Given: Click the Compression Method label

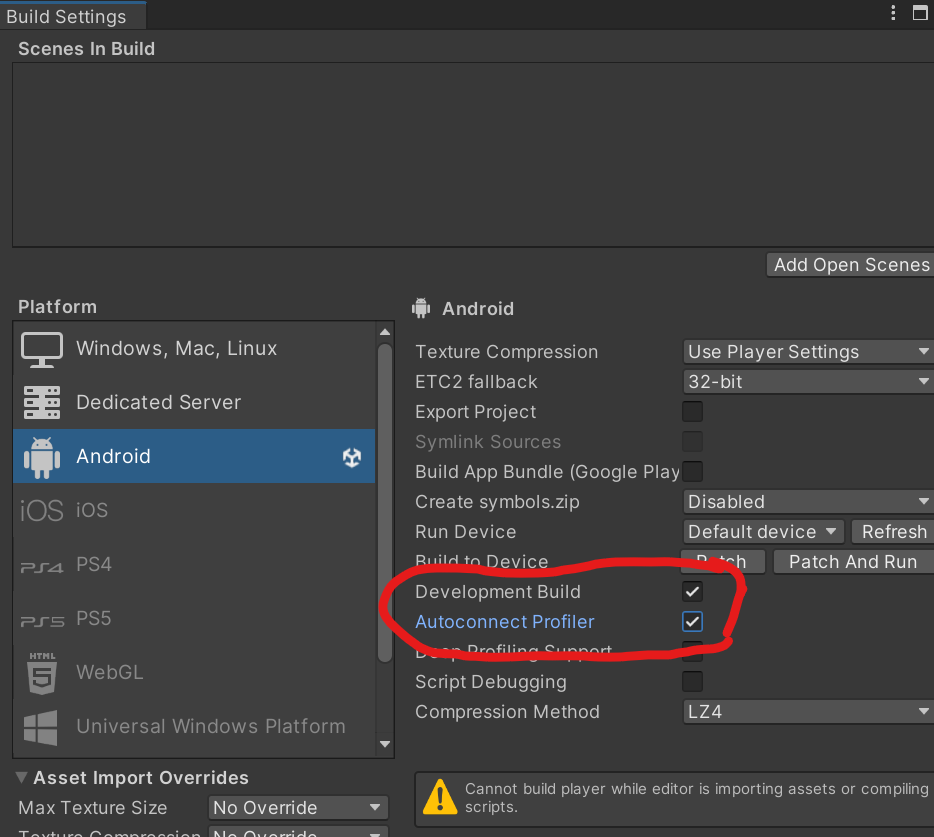Looking at the screenshot, I should tap(507, 711).
